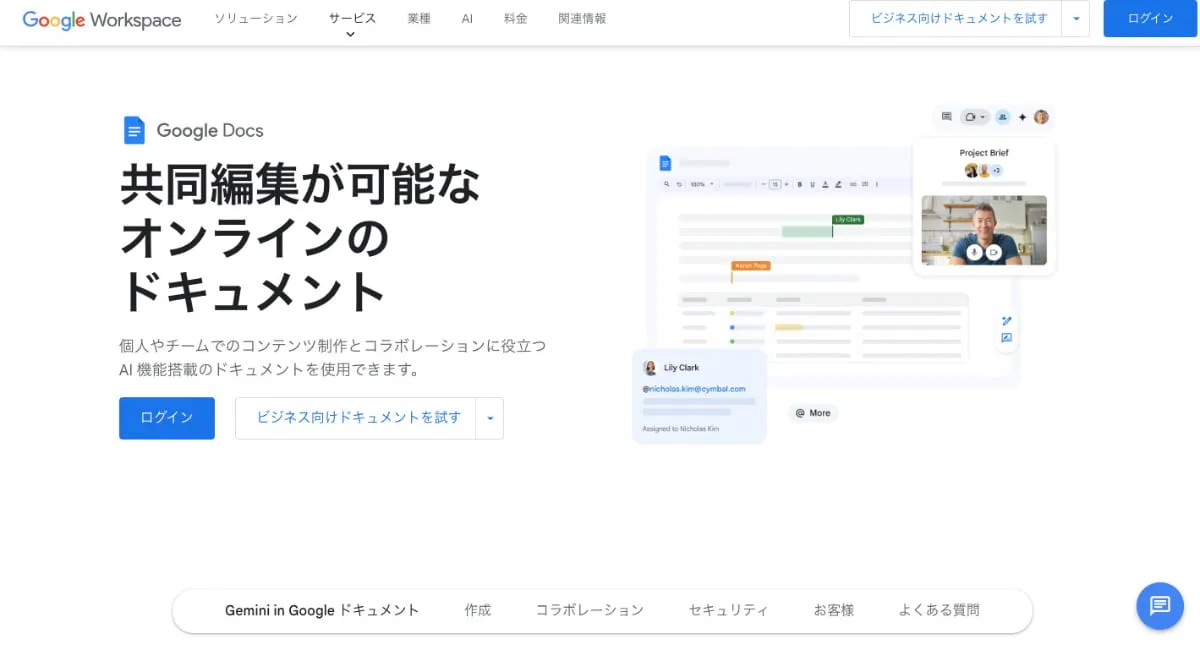Jump to the よくある質問 section tab
The height and width of the screenshot is (650, 1200).
point(939,610)
